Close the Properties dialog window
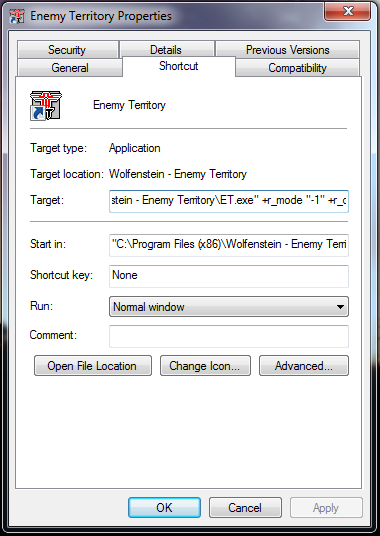This screenshot has height=536, width=380. tap(348, 11)
